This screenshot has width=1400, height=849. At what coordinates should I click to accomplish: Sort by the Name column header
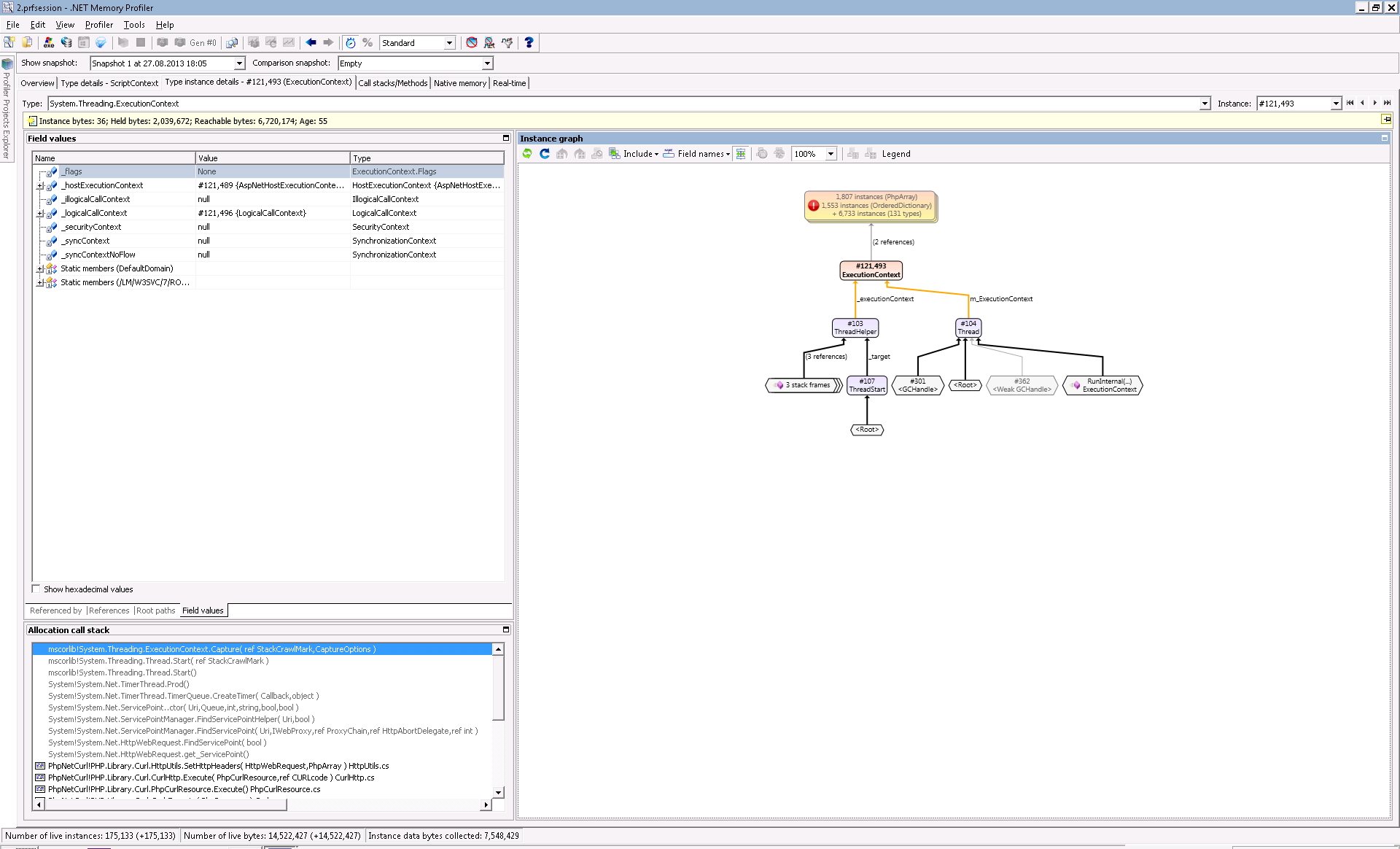pyautogui.click(x=114, y=158)
